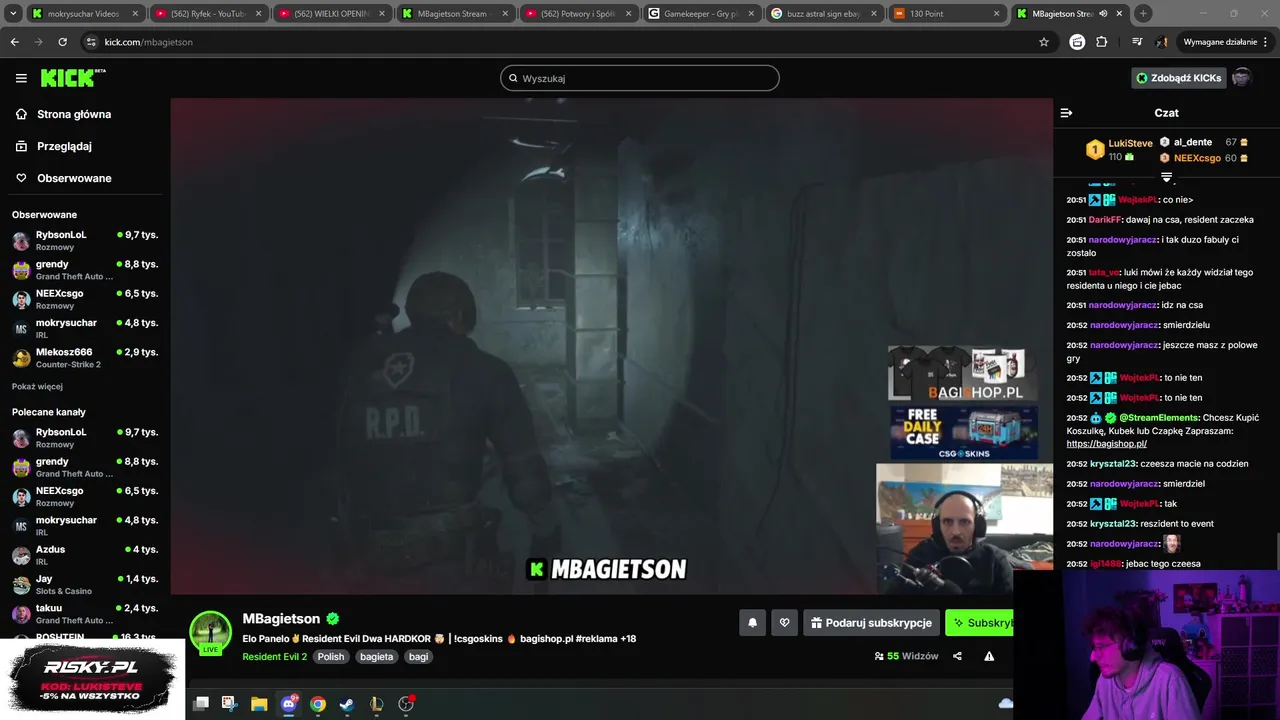Click krysztal23 rezident to event message
This screenshot has width=1280, height=720.
point(1140,524)
